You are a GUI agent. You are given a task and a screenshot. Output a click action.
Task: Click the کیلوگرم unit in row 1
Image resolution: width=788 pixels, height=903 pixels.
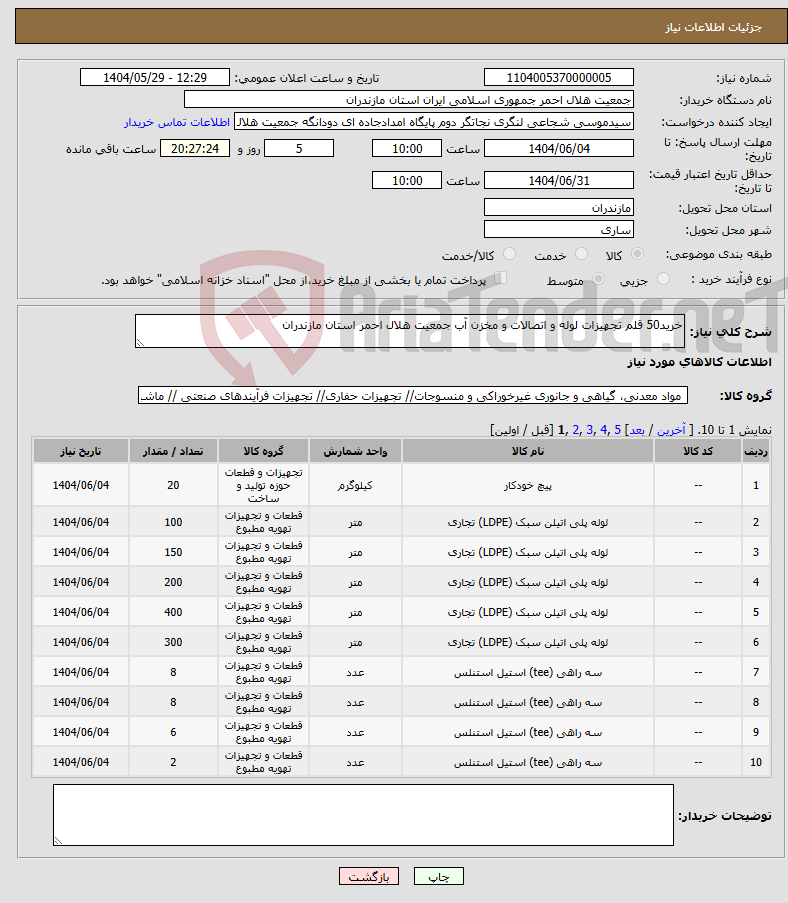pos(355,485)
